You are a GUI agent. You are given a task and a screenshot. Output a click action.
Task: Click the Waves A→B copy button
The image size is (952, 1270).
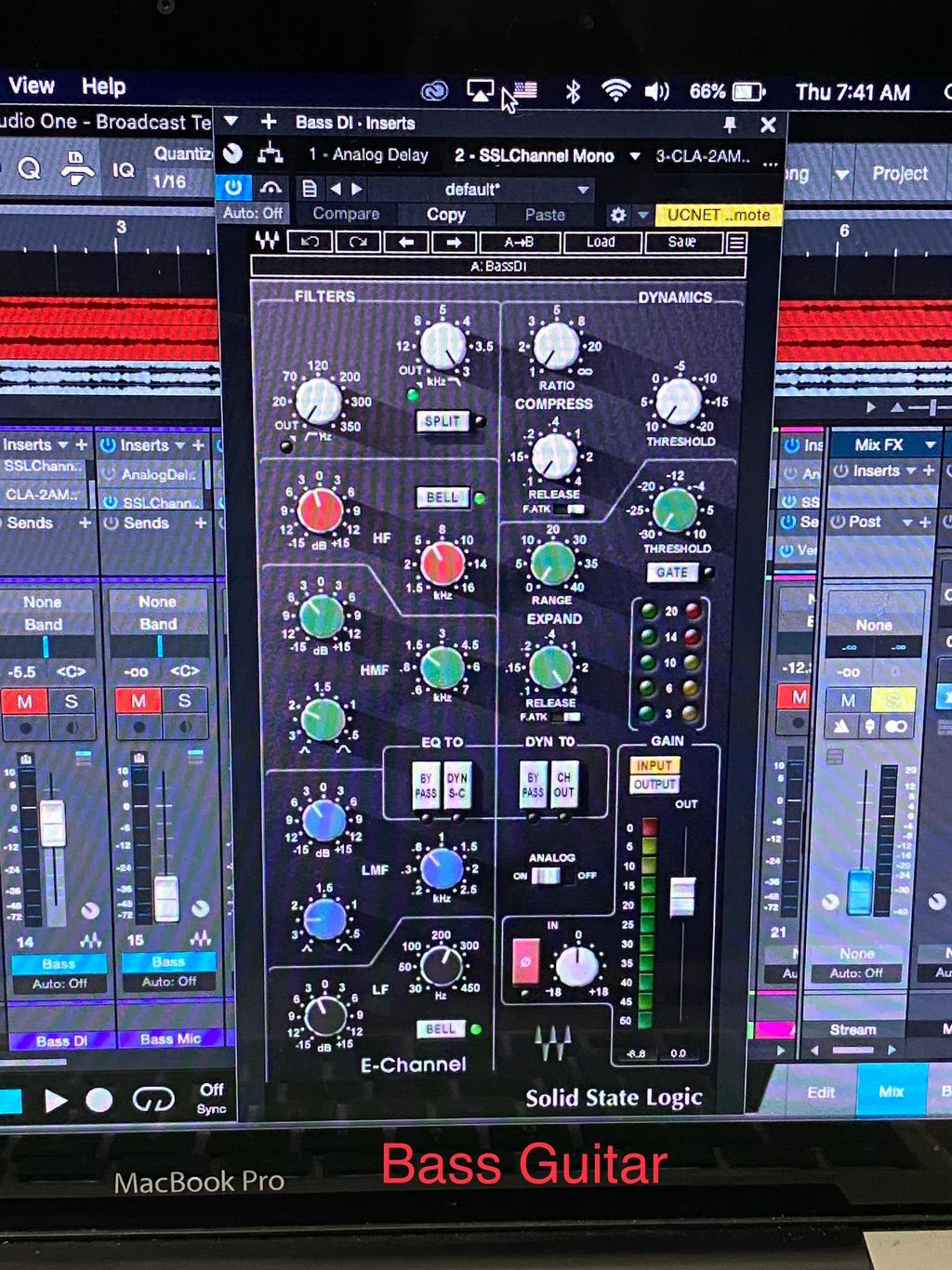[519, 242]
